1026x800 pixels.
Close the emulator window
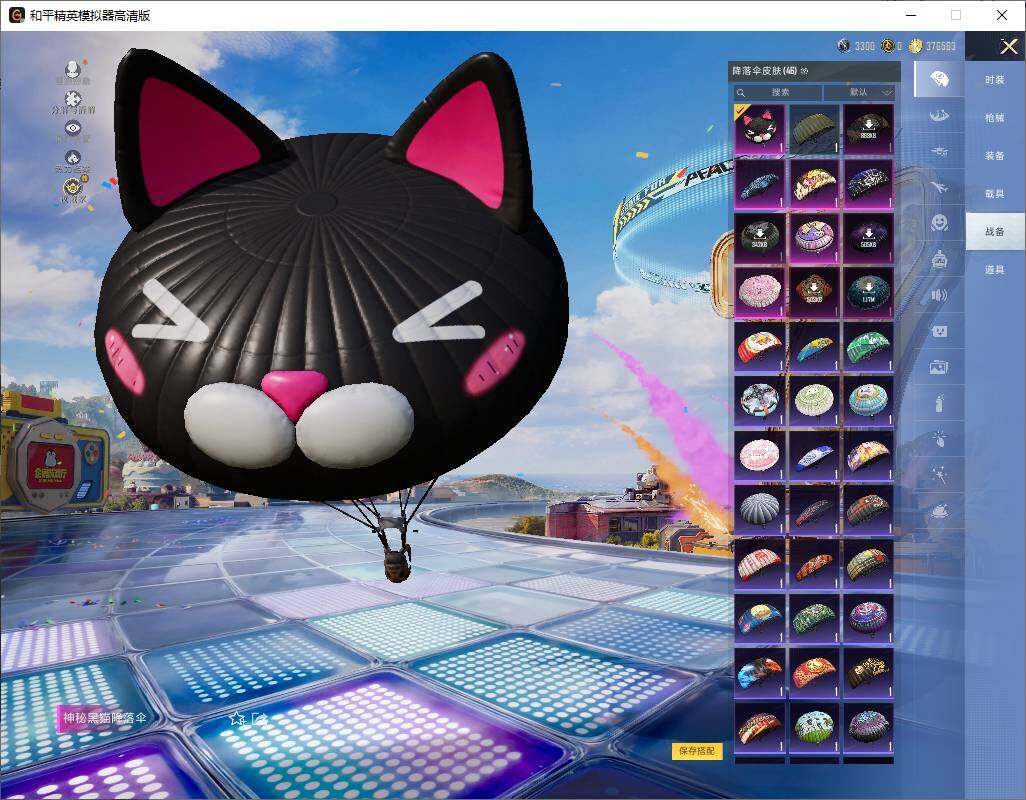click(1001, 15)
